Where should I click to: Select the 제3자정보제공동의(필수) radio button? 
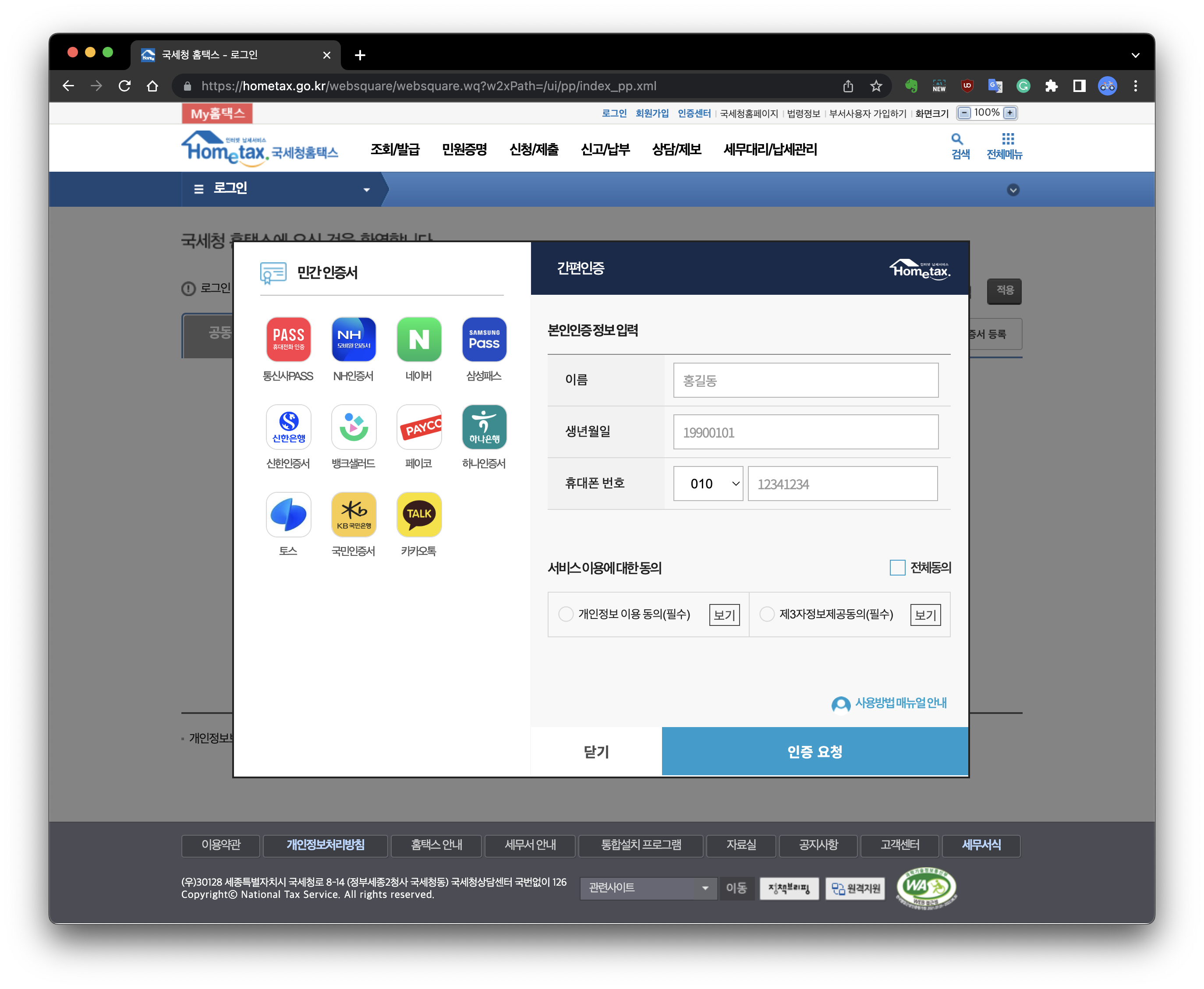(x=767, y=614)
